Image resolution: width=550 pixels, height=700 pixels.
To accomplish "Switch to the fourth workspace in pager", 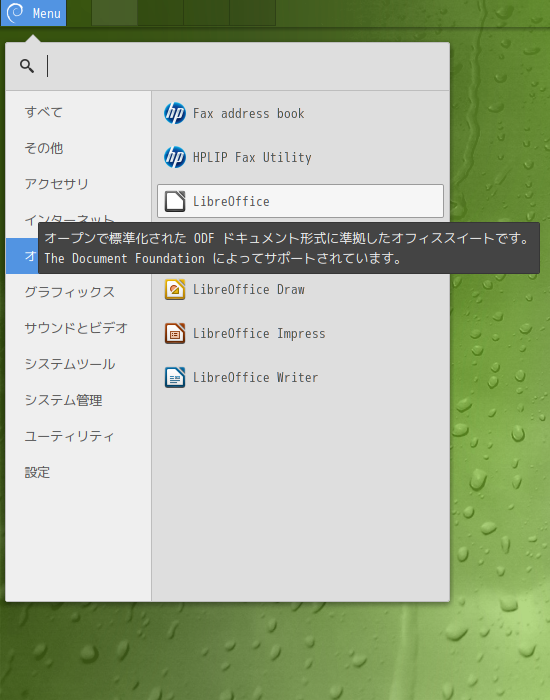I will coord(252,12).
